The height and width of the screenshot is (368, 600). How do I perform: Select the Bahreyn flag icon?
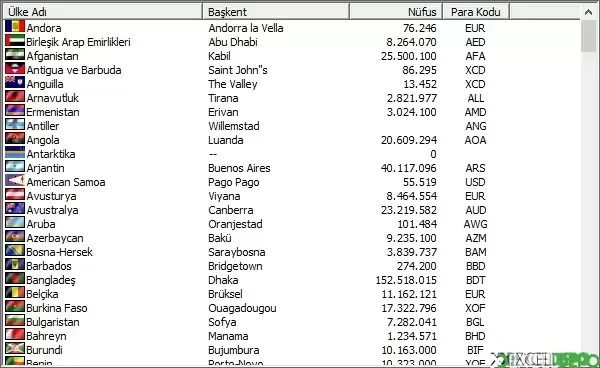(x=15, y=335)
